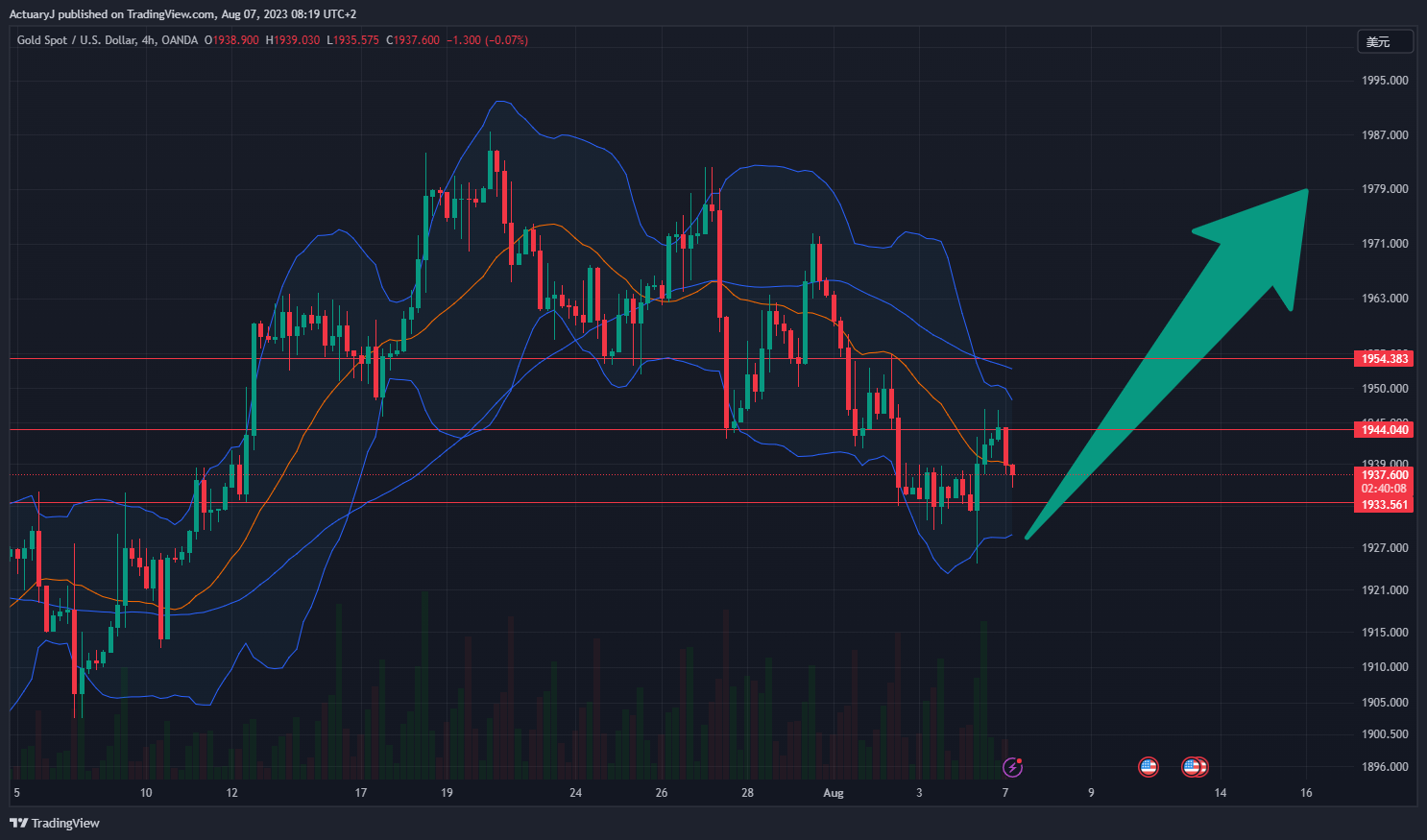This screenshot has height=840, width=1427.
Task: Click the purple lightning event icon
Action: pos(1012,767)
